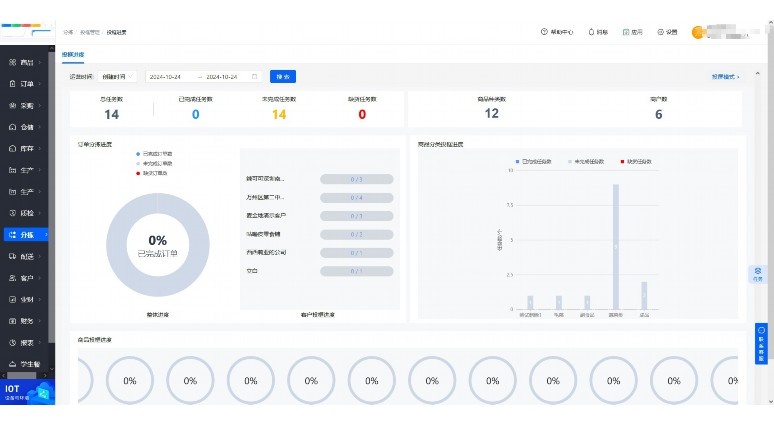Click the 学生餐 meal icon in sidebar
The width and height of the screenshot is (774, 425).
click(x=12, y=364)
